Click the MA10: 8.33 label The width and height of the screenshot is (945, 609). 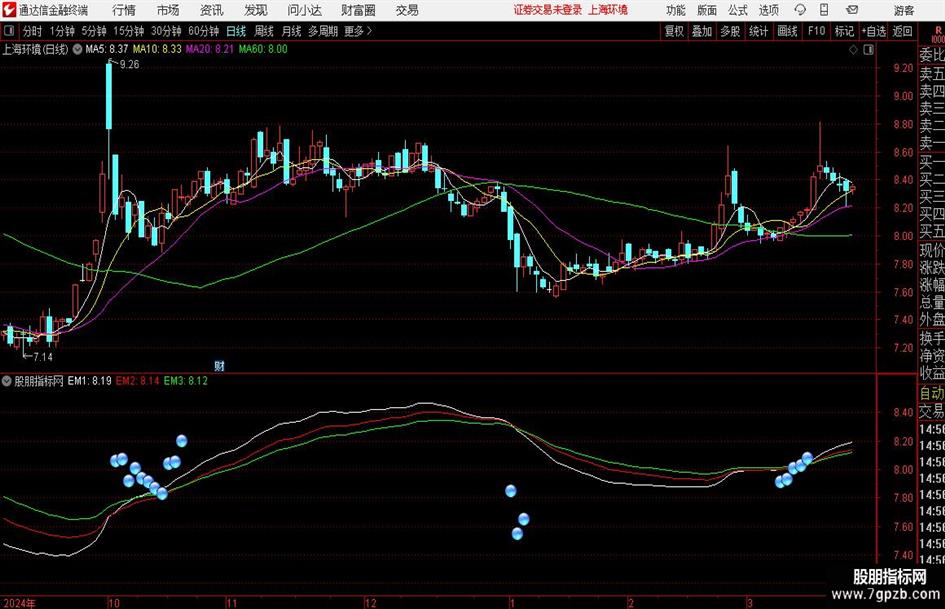157,49
